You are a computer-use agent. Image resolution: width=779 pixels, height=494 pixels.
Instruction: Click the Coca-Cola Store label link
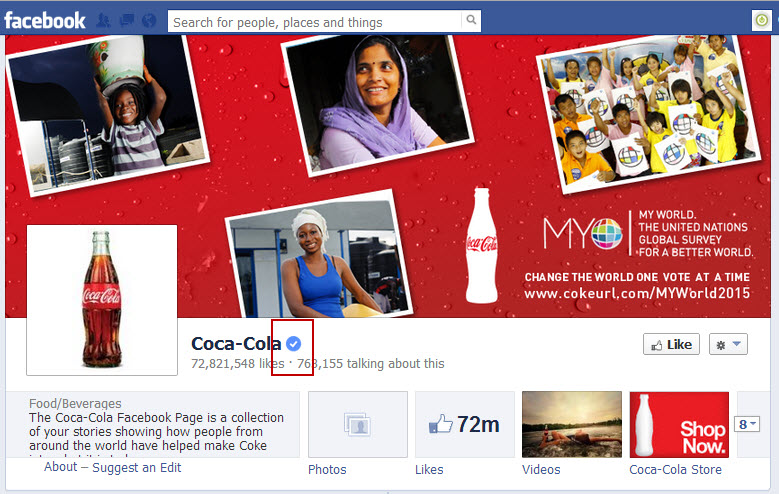coord(675,470)
